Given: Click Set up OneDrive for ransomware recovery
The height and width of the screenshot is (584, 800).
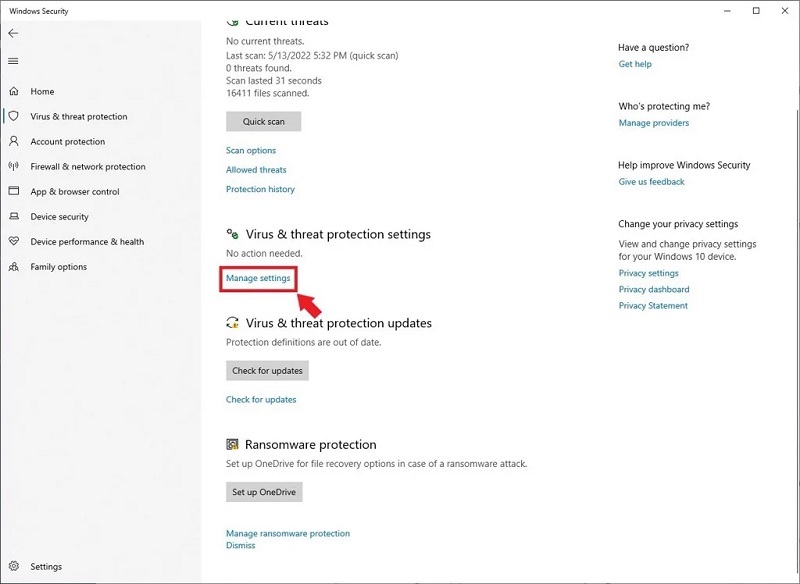Looking at the screenshot, I should [265, 491].
